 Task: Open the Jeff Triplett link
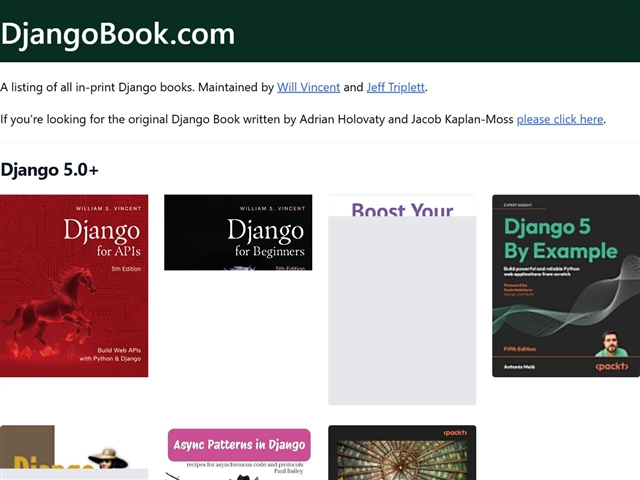[396, 87]
